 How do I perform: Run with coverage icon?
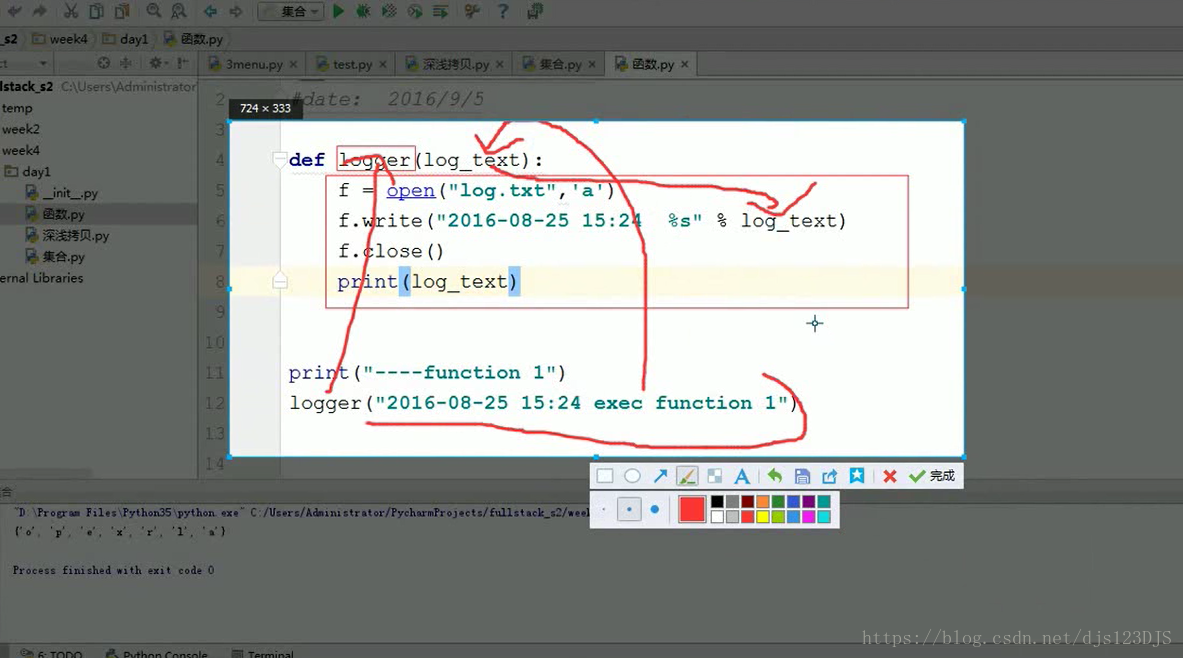pos(389,11)
